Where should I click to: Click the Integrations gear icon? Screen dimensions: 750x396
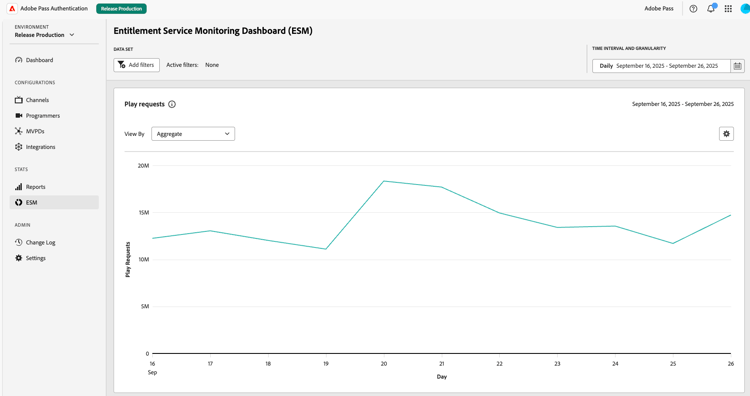pos(19,147)
